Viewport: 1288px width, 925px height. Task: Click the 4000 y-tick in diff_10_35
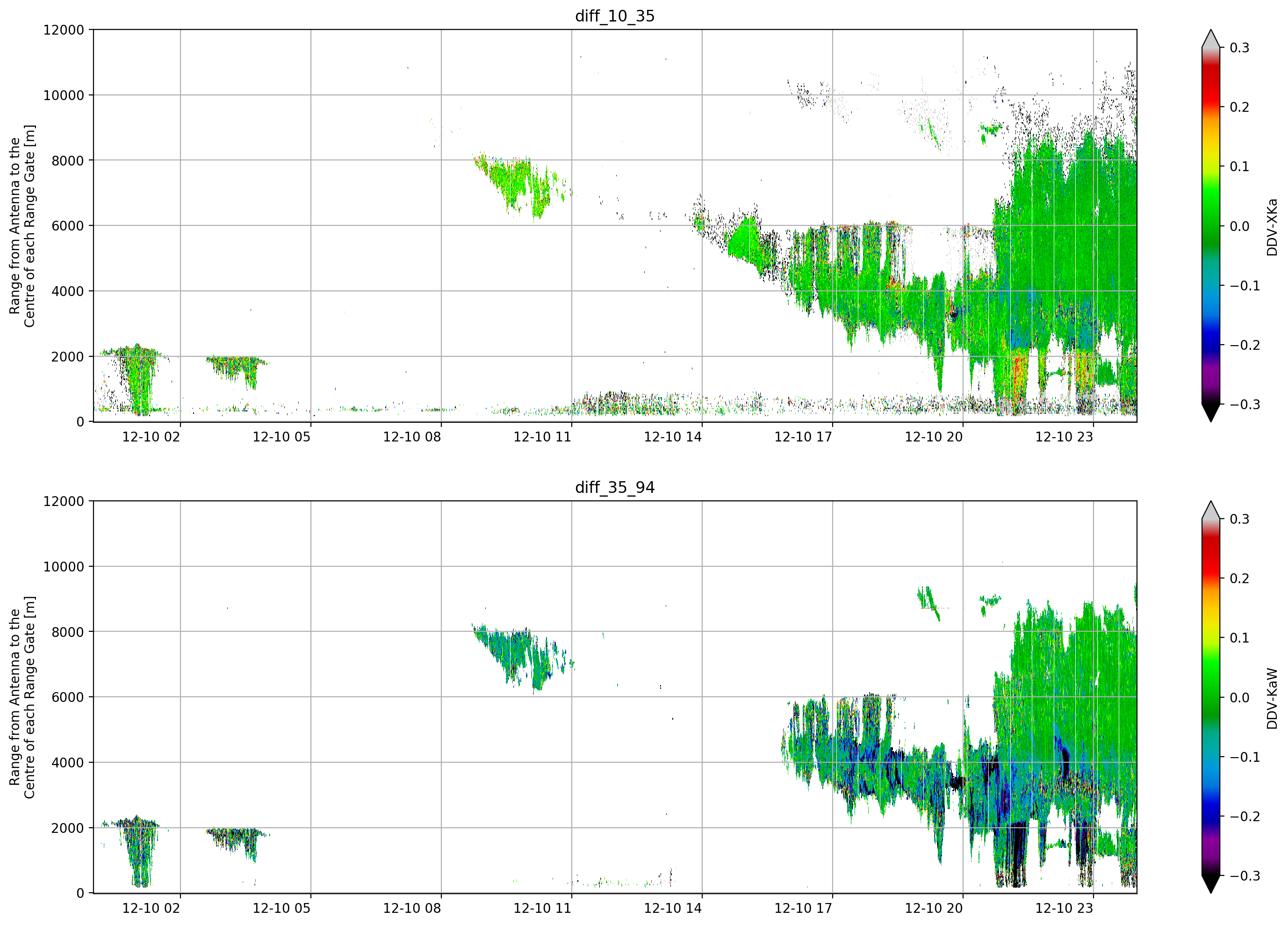pos(68,291)
